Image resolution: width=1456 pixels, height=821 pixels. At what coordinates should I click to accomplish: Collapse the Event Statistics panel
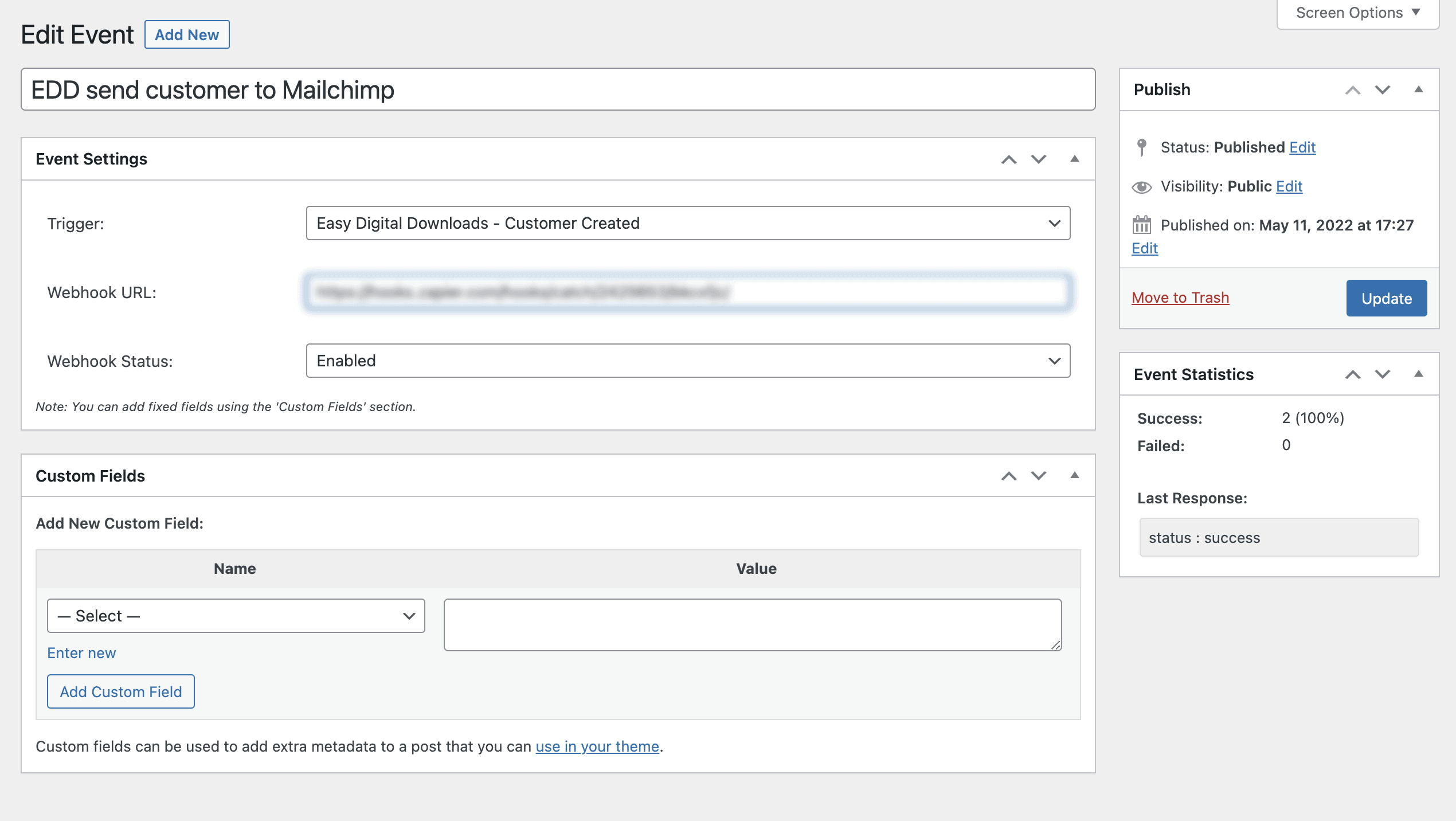1419,374
